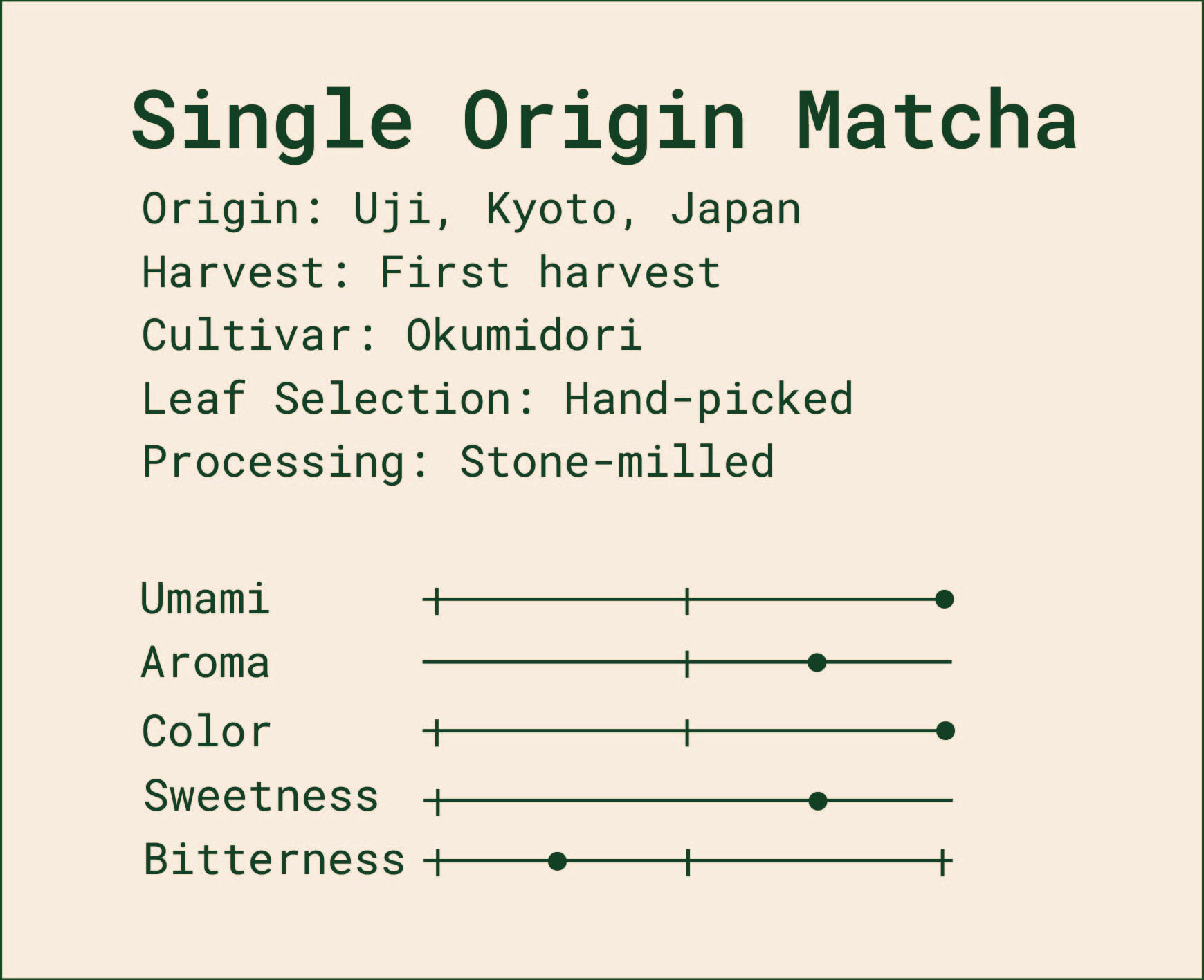Viewport: 1204px width, 980px height.
Task: Click the Aroma slider dot
Action: pyautogui.click(x=817, y=663)
